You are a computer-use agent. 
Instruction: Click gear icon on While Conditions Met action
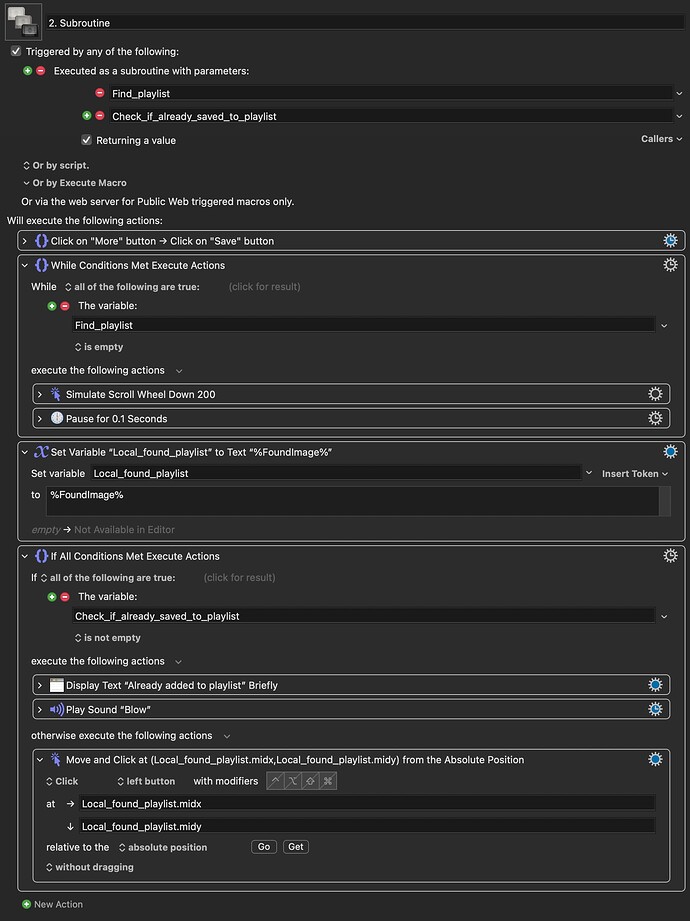point(671,265)
